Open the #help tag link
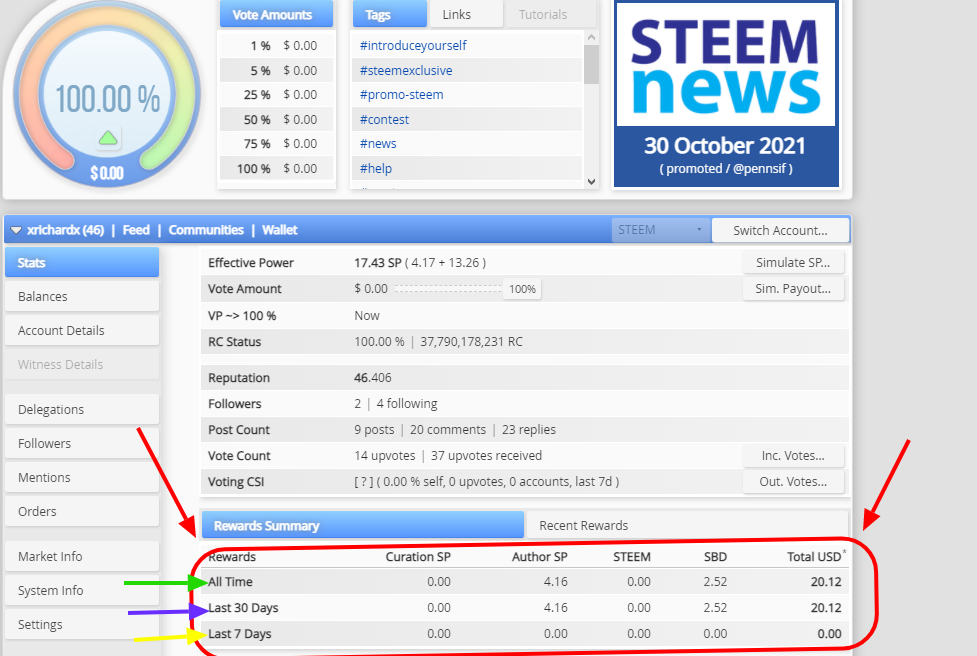The height and width of the screenshot is (656, 977). coord(375,168)
